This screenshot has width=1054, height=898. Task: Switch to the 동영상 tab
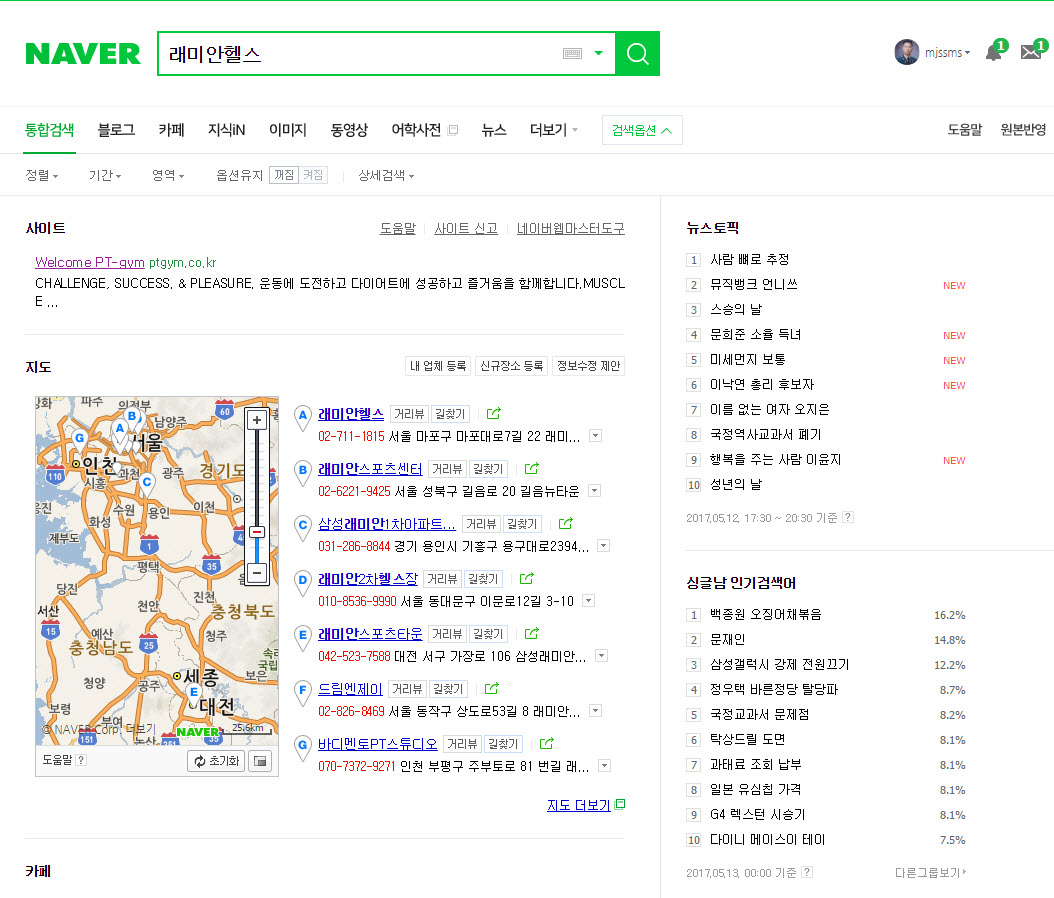point(349,130)
